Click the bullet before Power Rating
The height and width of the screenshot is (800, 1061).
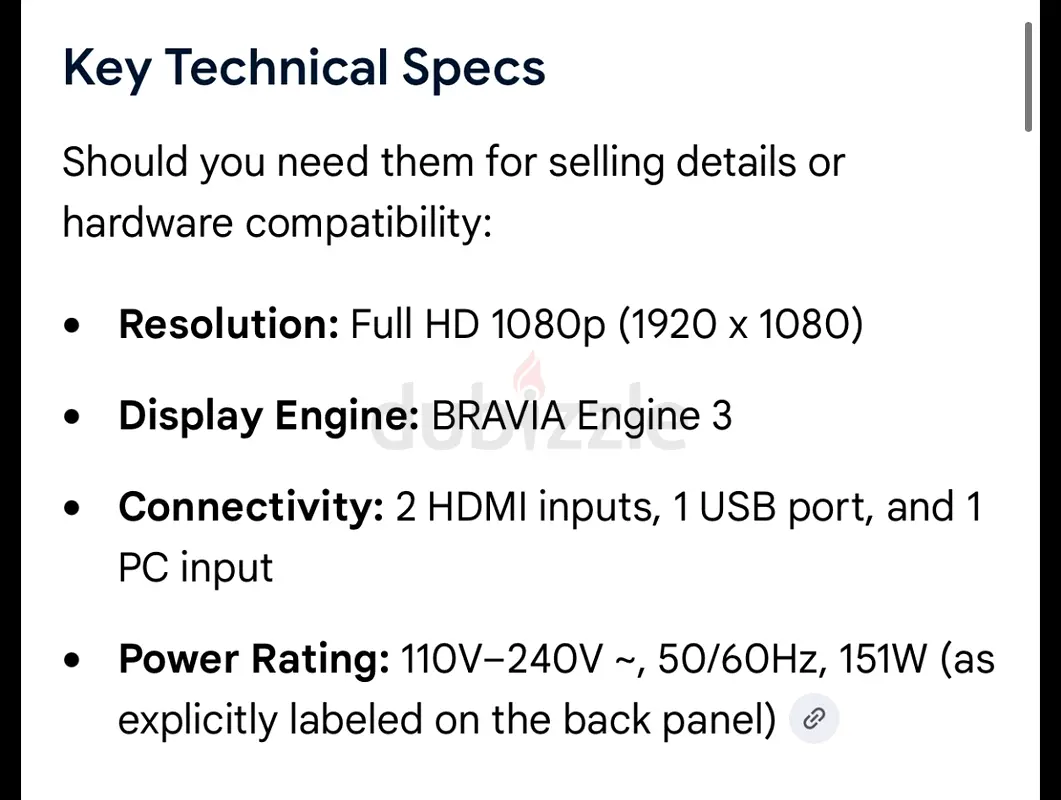coord(72,660)
